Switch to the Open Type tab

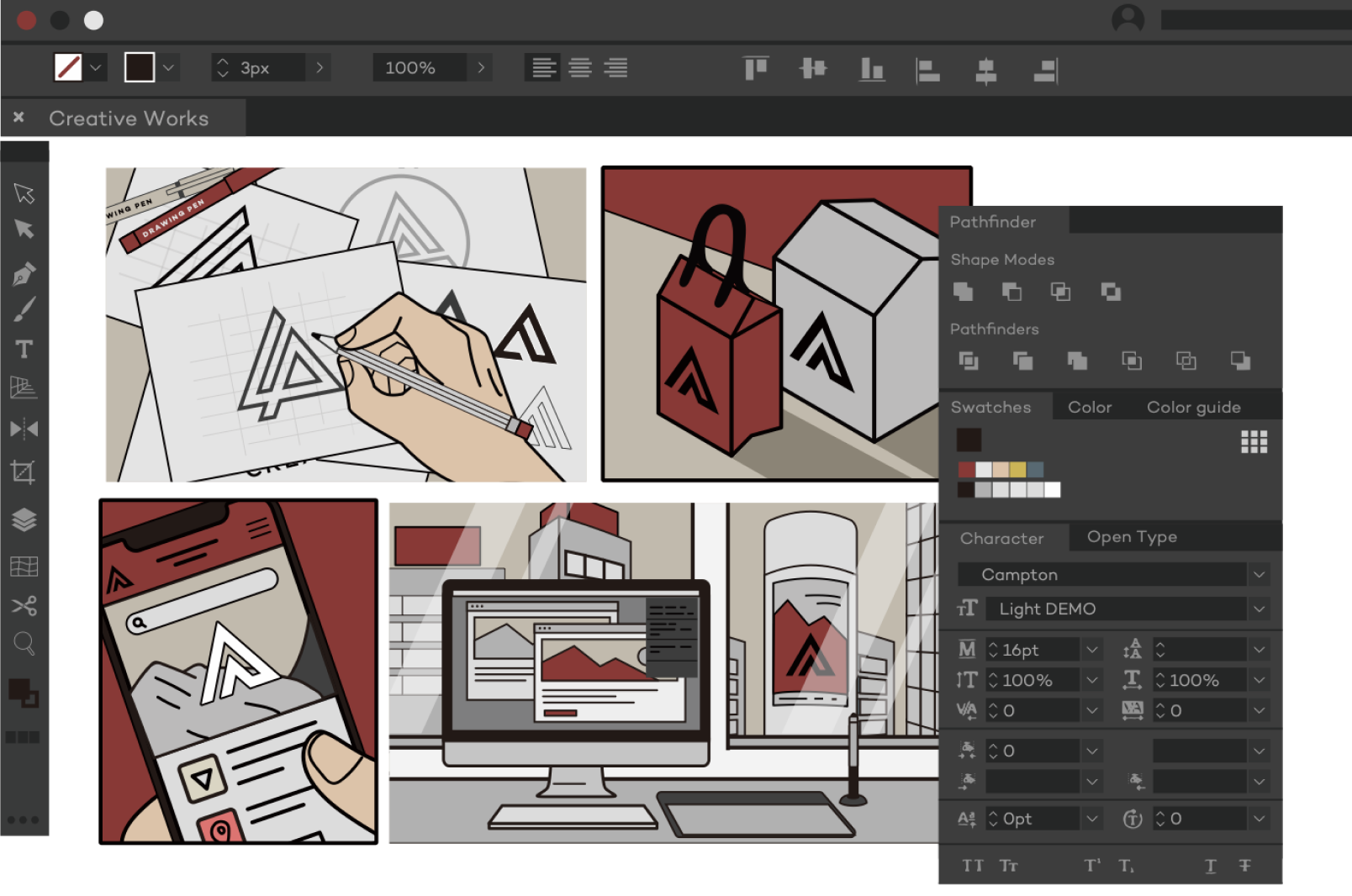coord(1131,537)
